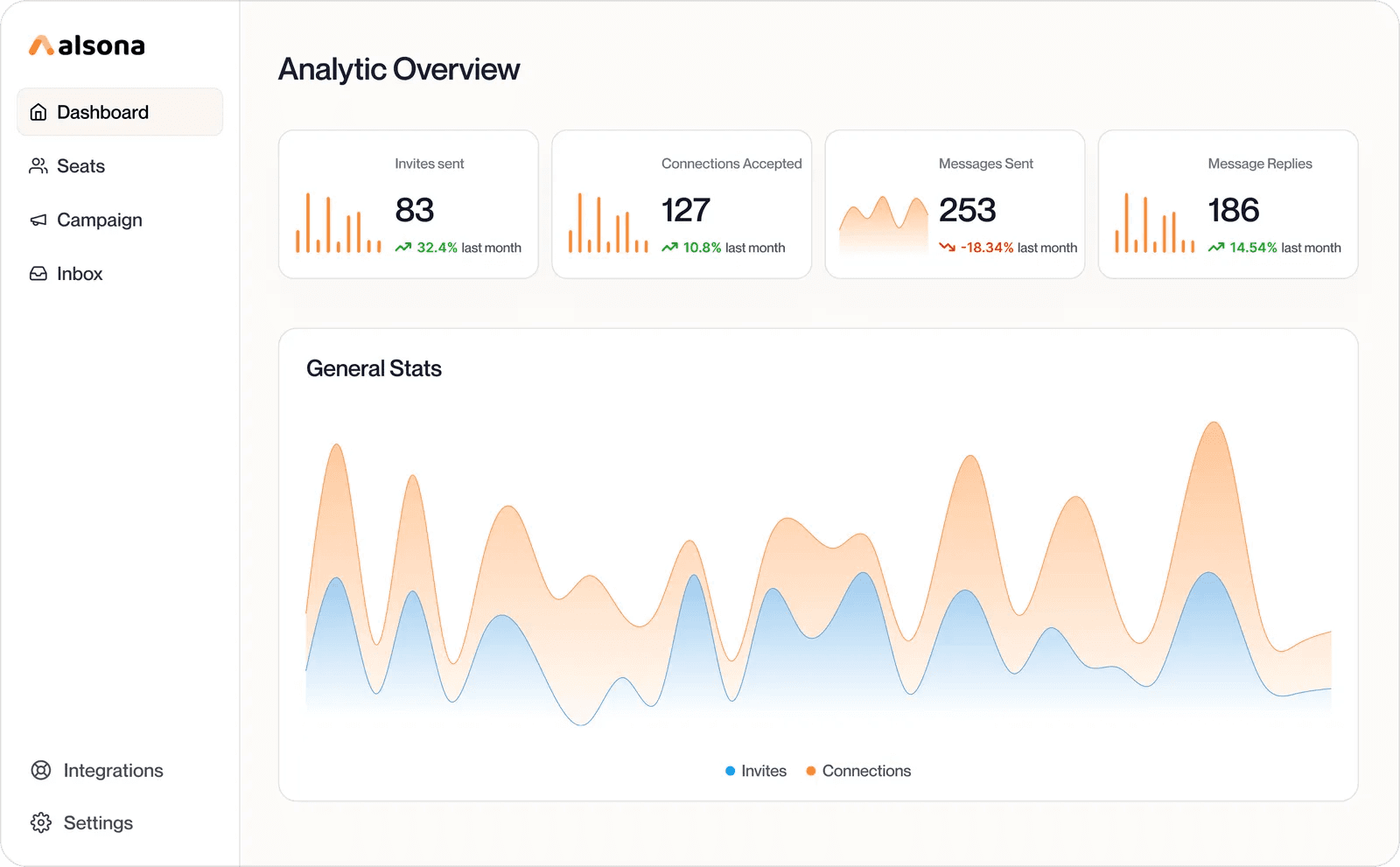Click the Integrations lifebuoy icon
This screenshot has height=867, width=1400.
(x=41, y=770)
